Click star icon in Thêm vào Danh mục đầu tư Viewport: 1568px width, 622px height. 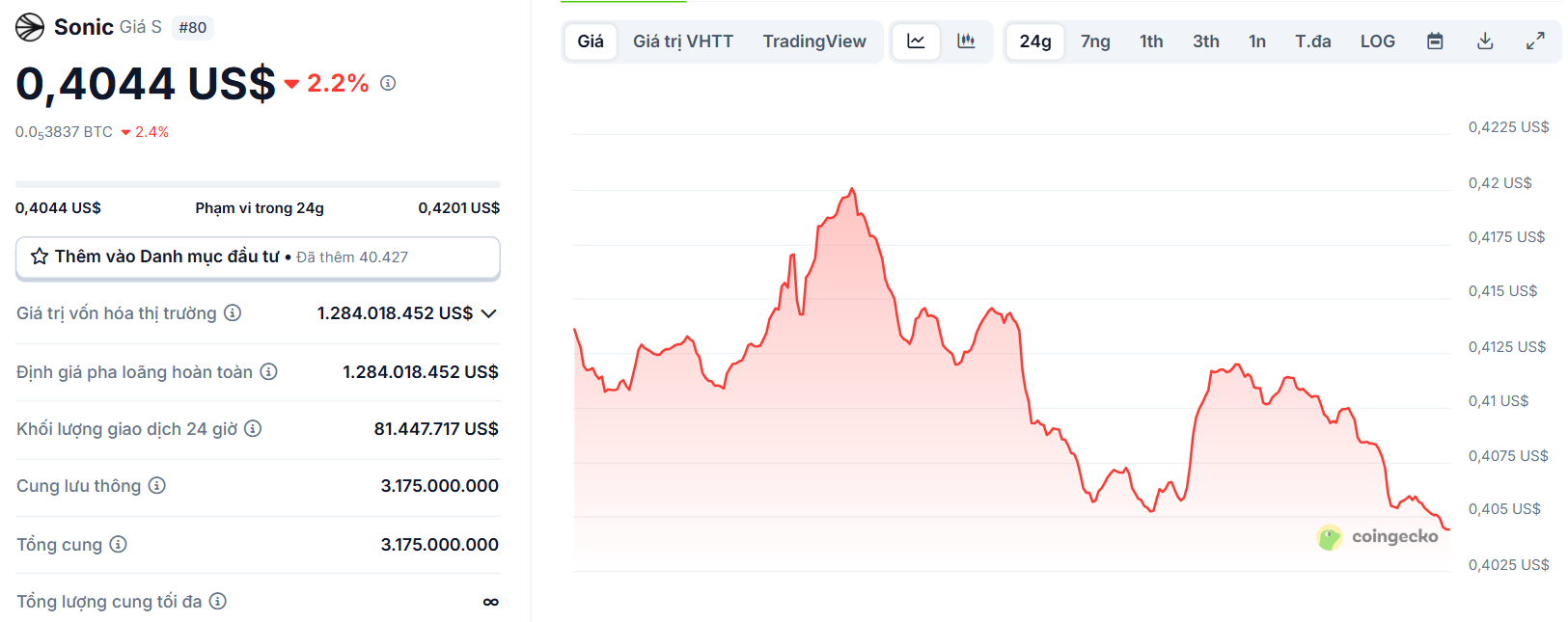tap(40, 257)
